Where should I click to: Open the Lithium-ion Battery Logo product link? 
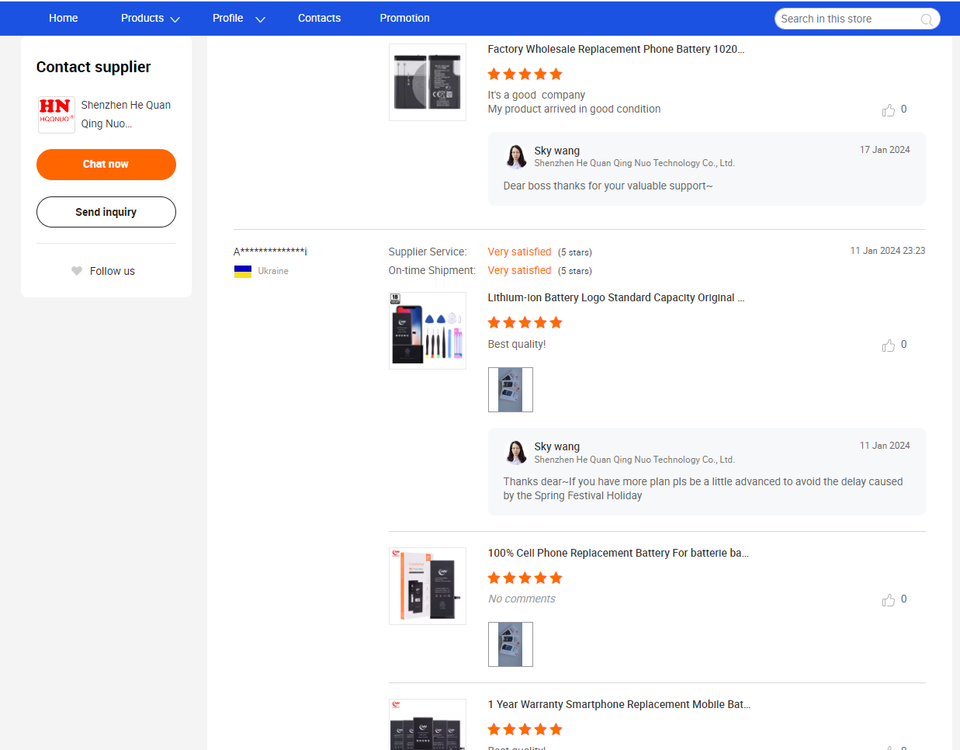[615, 298]
